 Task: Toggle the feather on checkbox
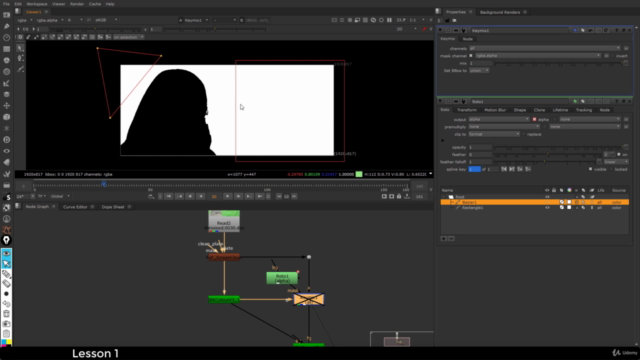(619, 154)
